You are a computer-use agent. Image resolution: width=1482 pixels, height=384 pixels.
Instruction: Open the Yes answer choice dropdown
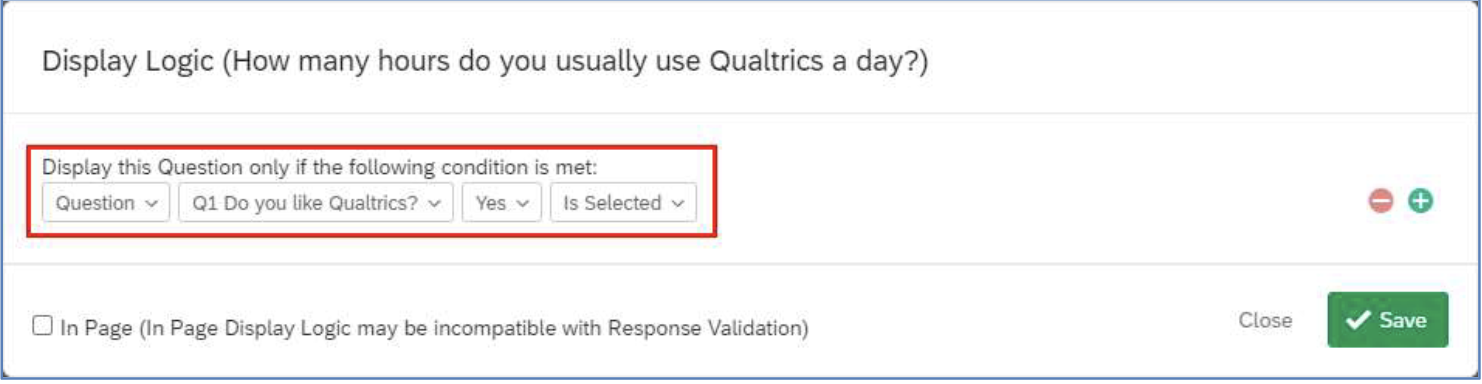(502, 202)
